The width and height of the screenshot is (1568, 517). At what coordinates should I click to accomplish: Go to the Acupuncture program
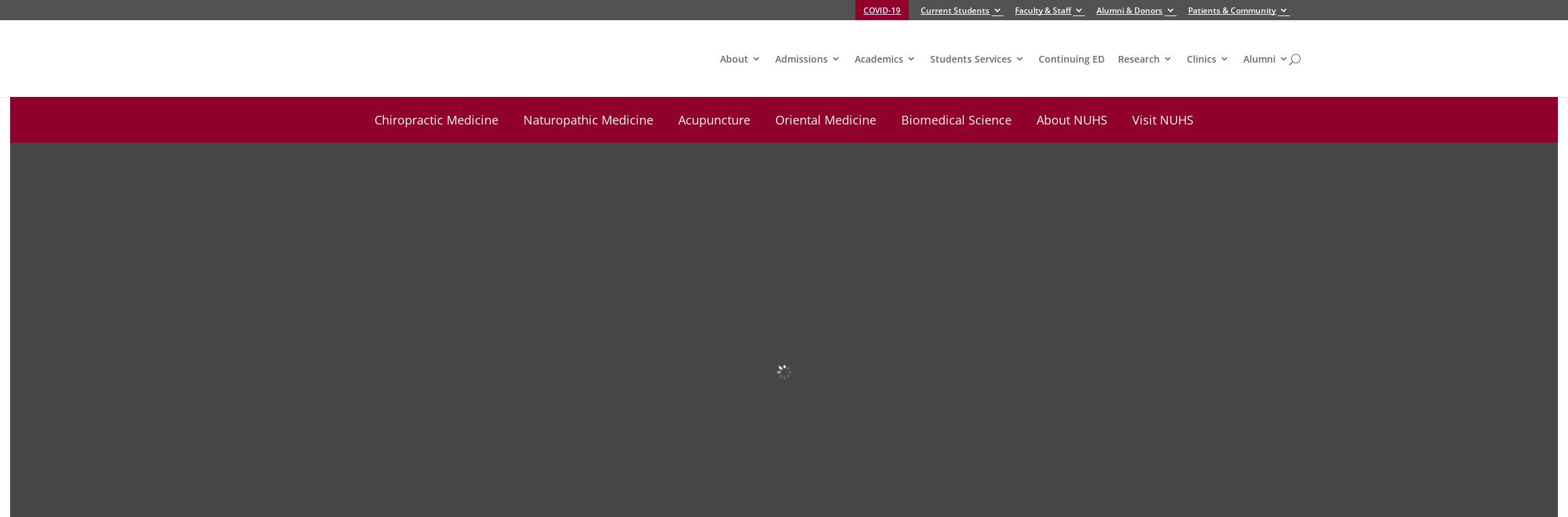point(714,120)
